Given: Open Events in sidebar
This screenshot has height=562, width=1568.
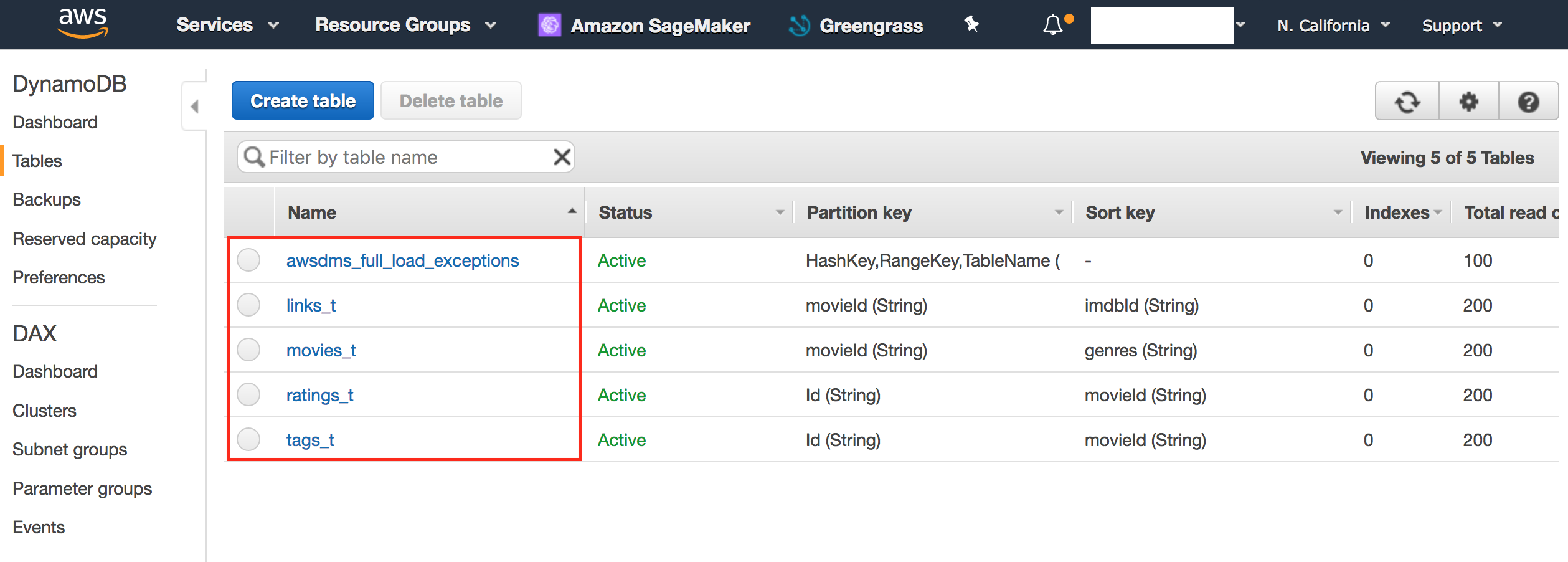Looking at the screenshot, I should tap(39, 527).
